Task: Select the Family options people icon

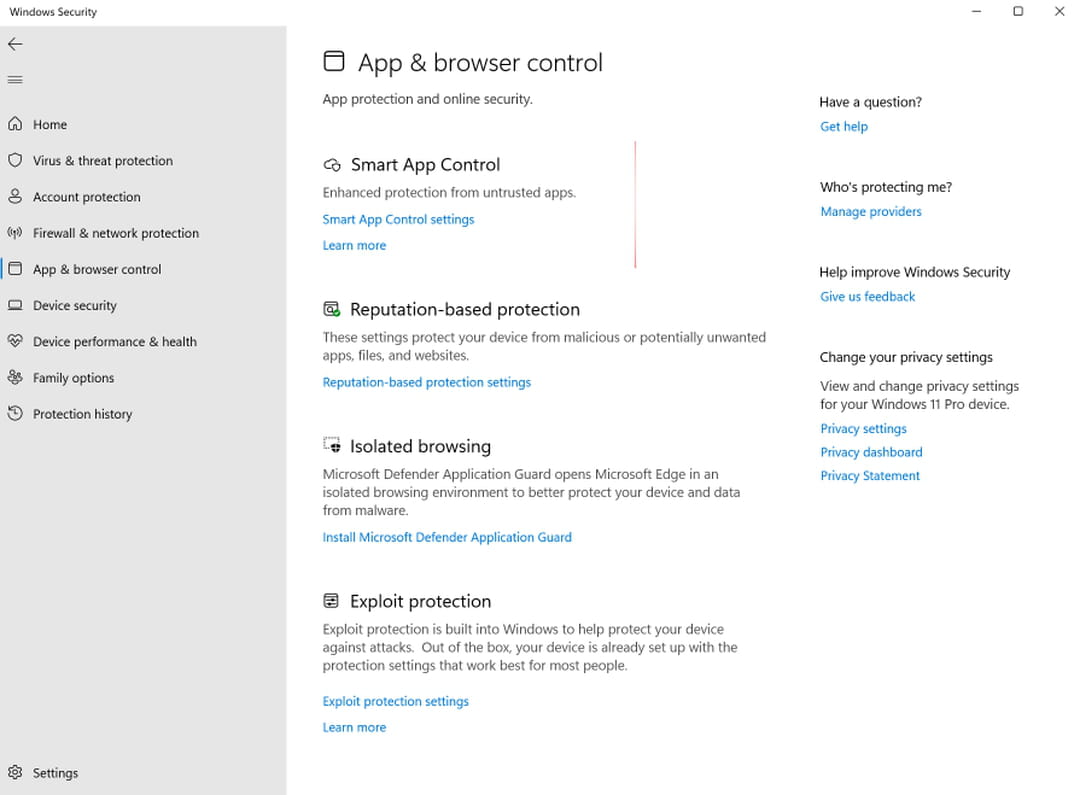Action: (15, 378)
